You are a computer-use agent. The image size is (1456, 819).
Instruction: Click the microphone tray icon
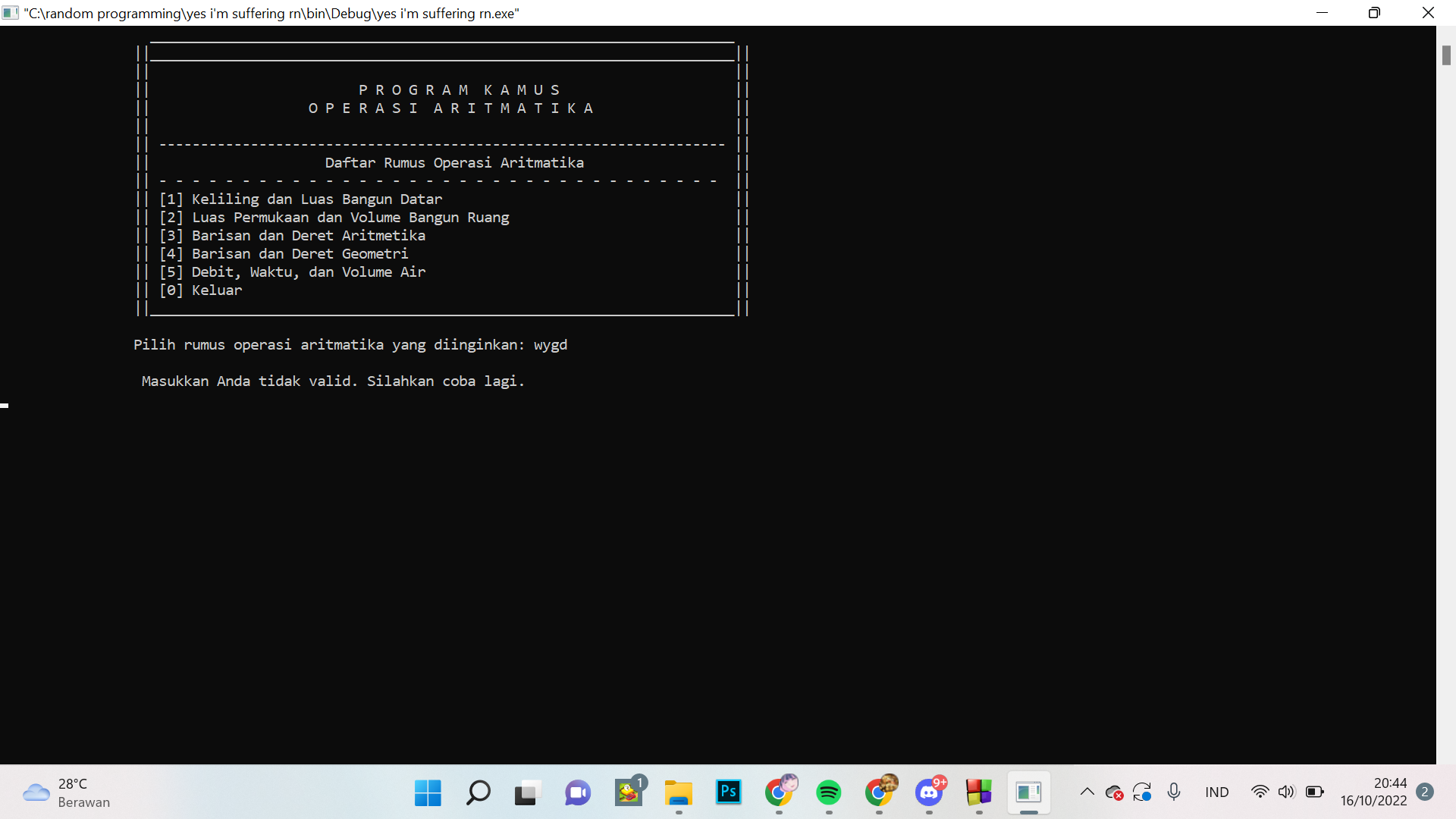point(1174,792)
